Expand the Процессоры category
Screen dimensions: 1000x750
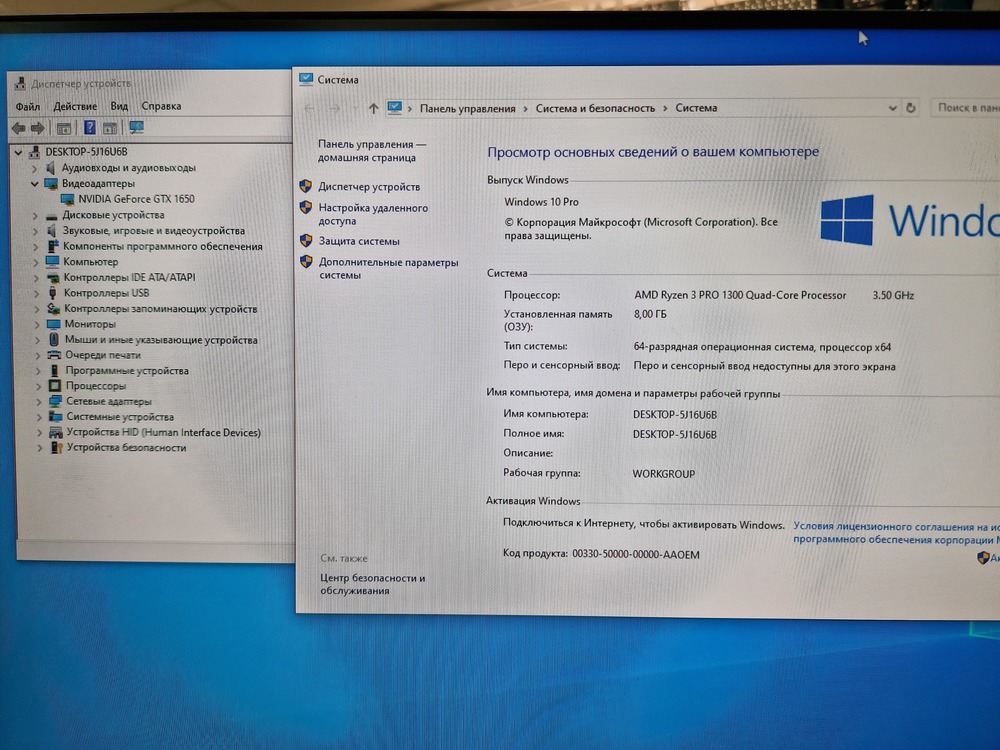(x=38, y=386)
